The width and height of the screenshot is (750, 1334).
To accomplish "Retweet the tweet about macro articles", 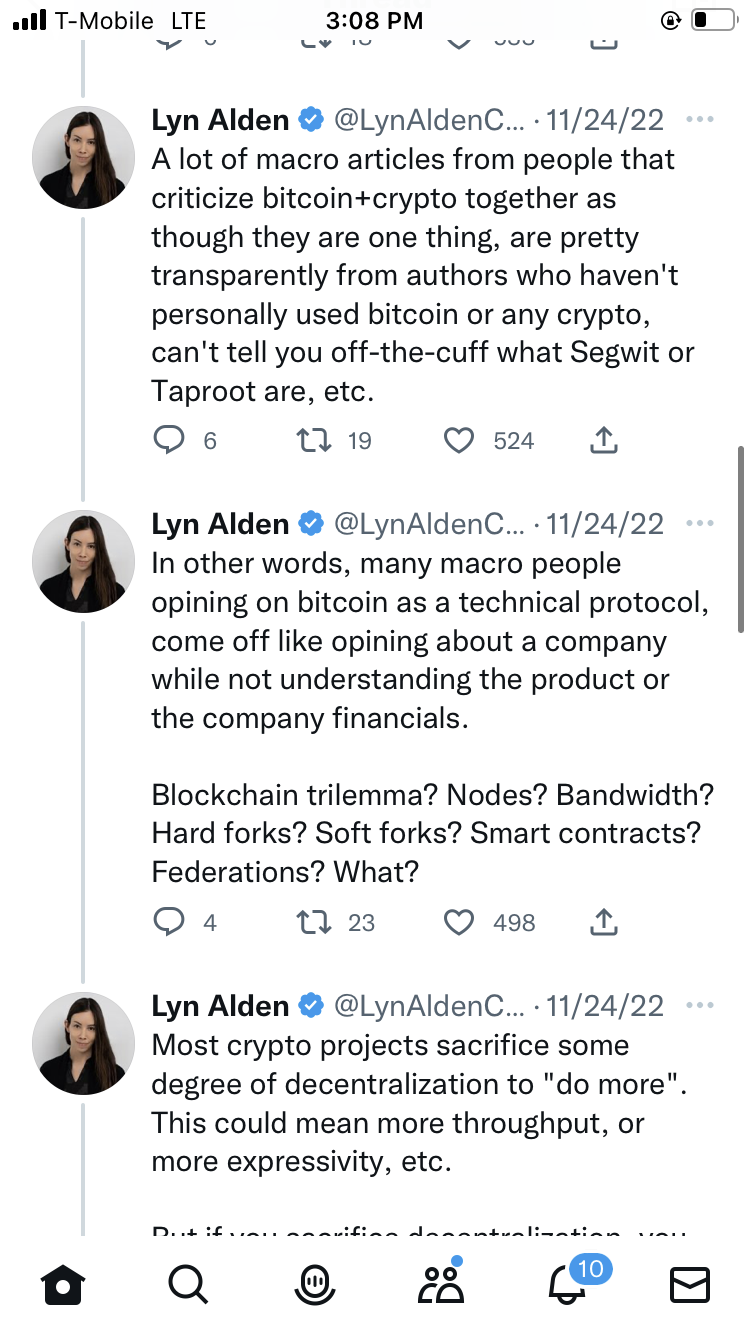I will [x=316, y=440].
